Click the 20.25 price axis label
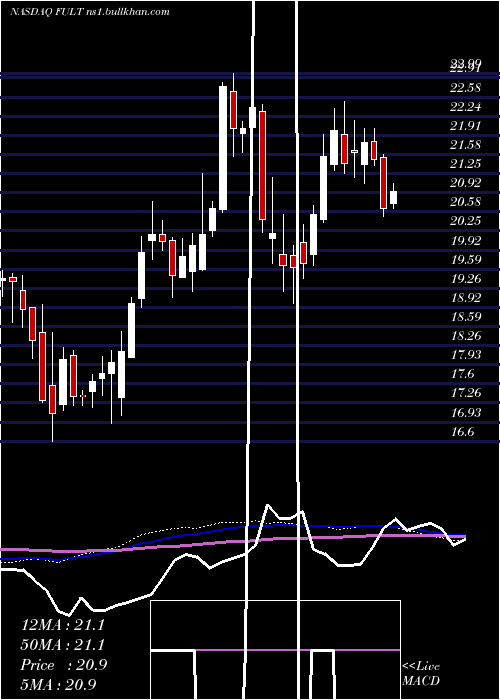The width and height of the screenshot is (500, 700). [x=466, y=221]
